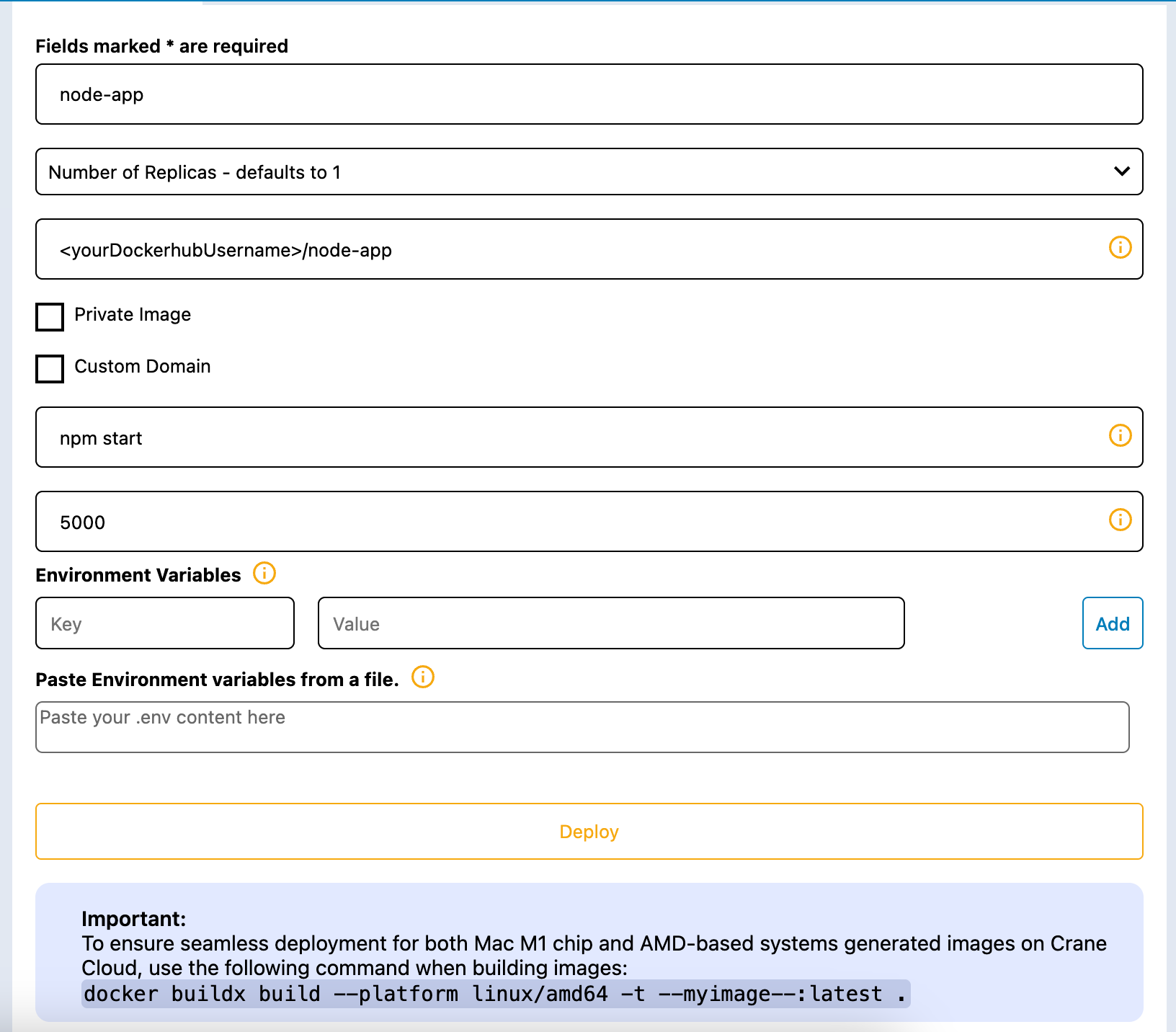Image resolution: width=1176 pixels, height=1032 pixels.
Task: Open the Number of Replicas dropdown
Action: 589,172
